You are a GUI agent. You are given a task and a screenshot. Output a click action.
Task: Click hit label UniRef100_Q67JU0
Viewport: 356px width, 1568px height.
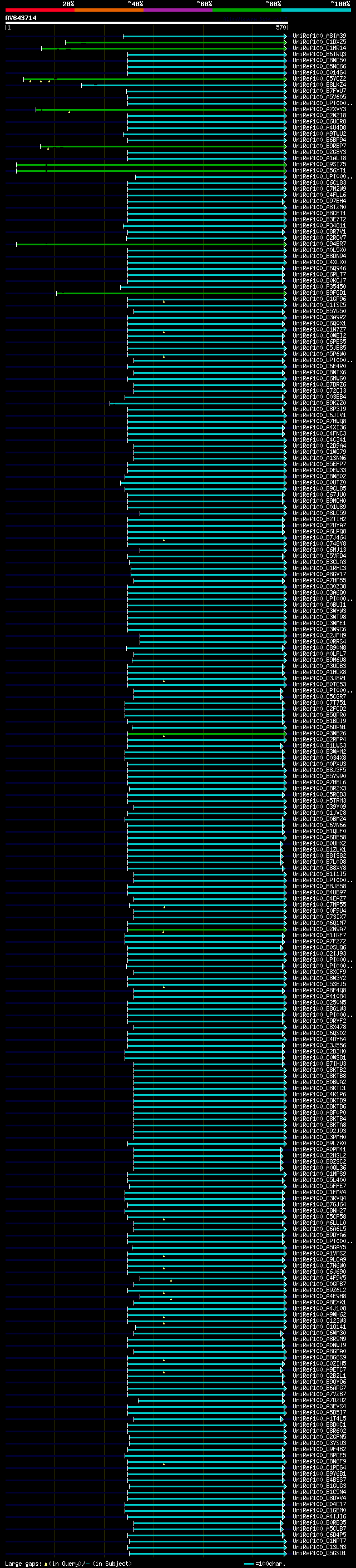point(319,495)
